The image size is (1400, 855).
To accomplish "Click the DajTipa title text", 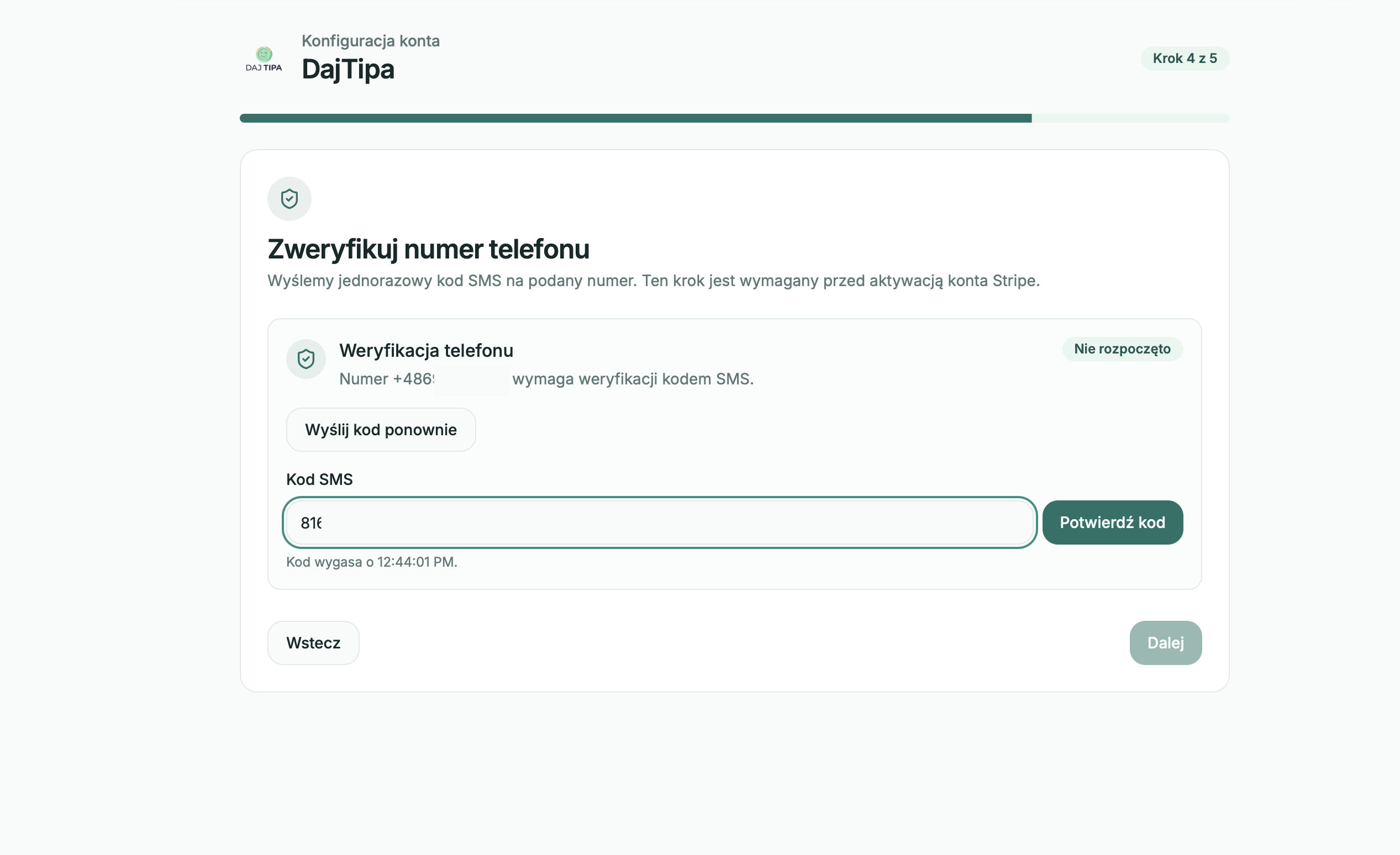I will pyautogui.click(x=348, y=69).
